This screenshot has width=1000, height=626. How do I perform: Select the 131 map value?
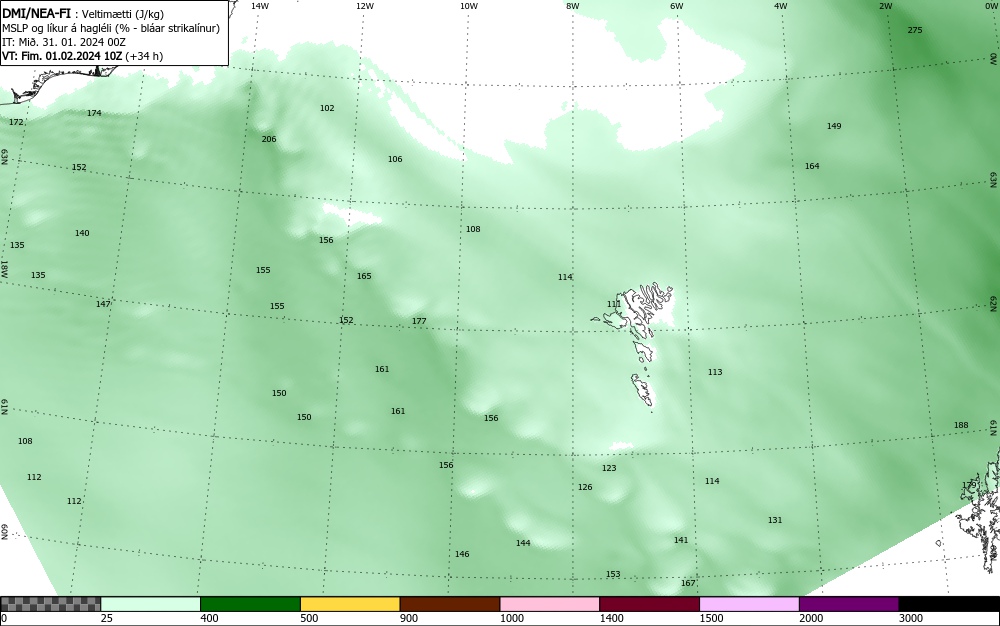tap(775, 520)
